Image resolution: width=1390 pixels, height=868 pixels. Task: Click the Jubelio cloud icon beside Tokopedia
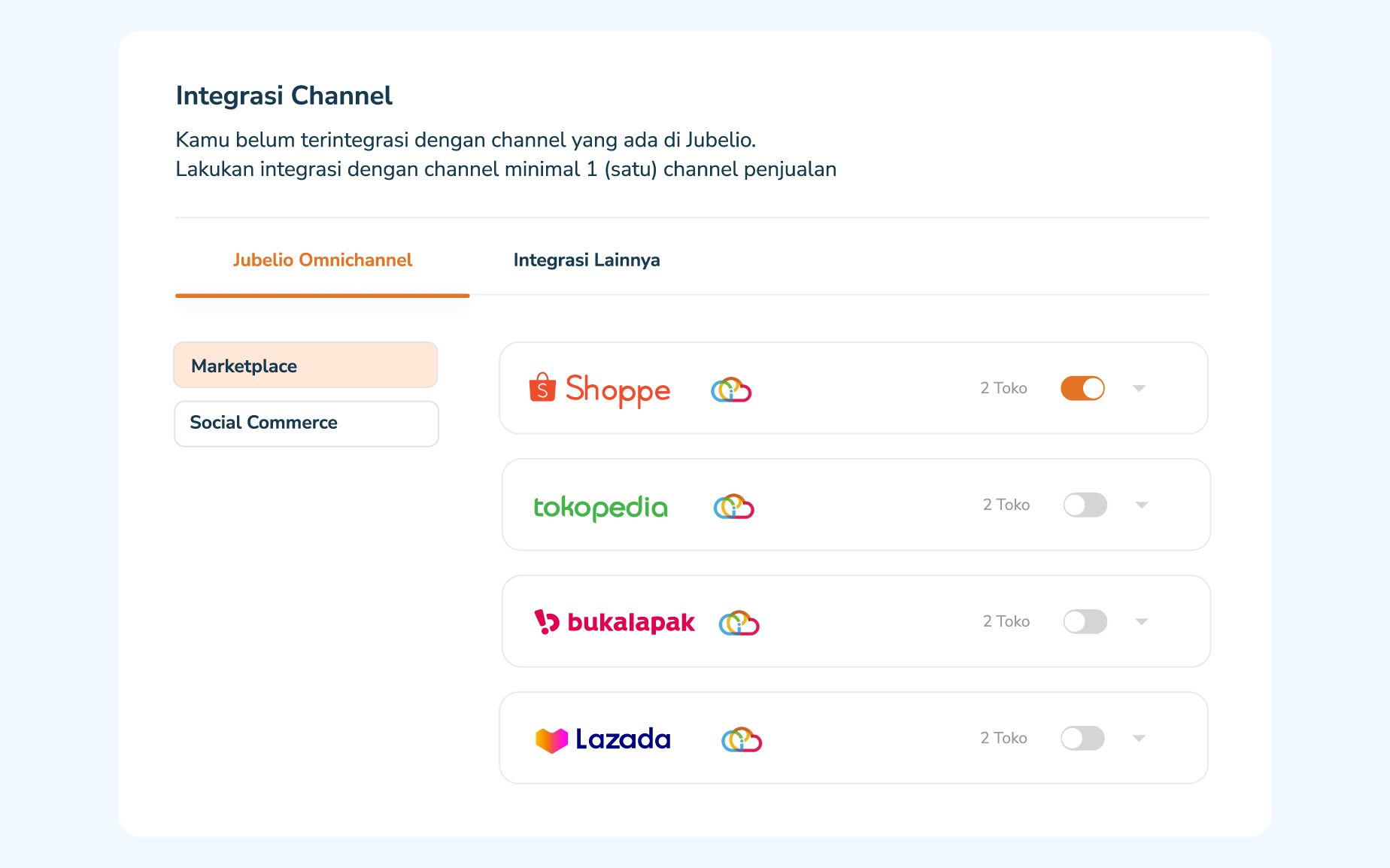point(733,507)
